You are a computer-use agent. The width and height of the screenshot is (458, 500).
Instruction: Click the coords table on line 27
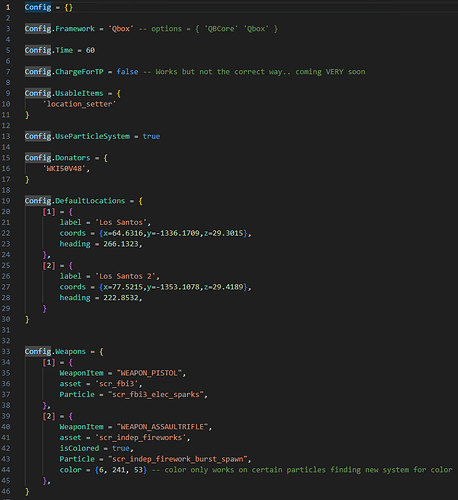(173, 287)
